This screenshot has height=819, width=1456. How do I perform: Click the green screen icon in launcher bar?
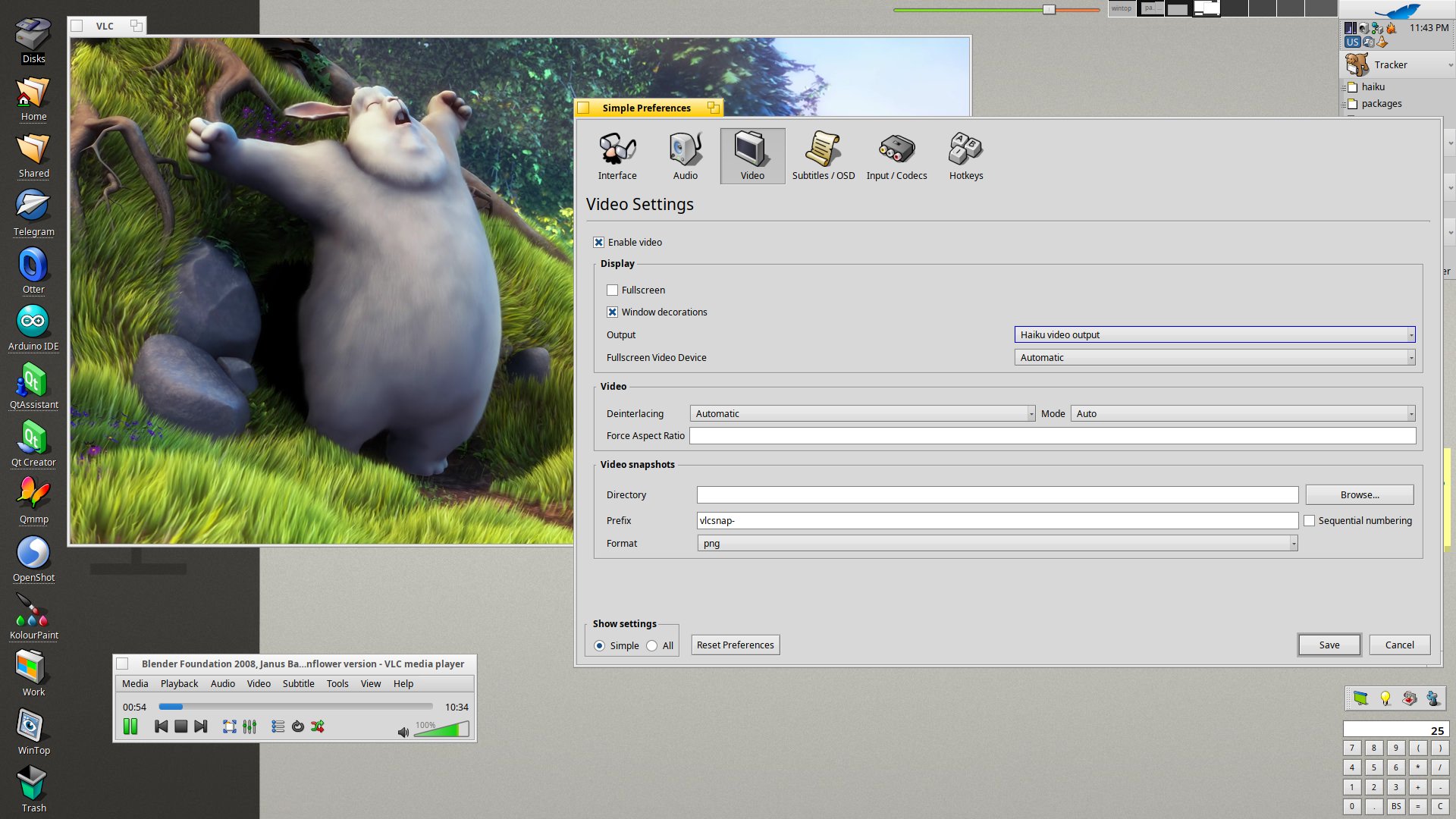click(1360, 698)
